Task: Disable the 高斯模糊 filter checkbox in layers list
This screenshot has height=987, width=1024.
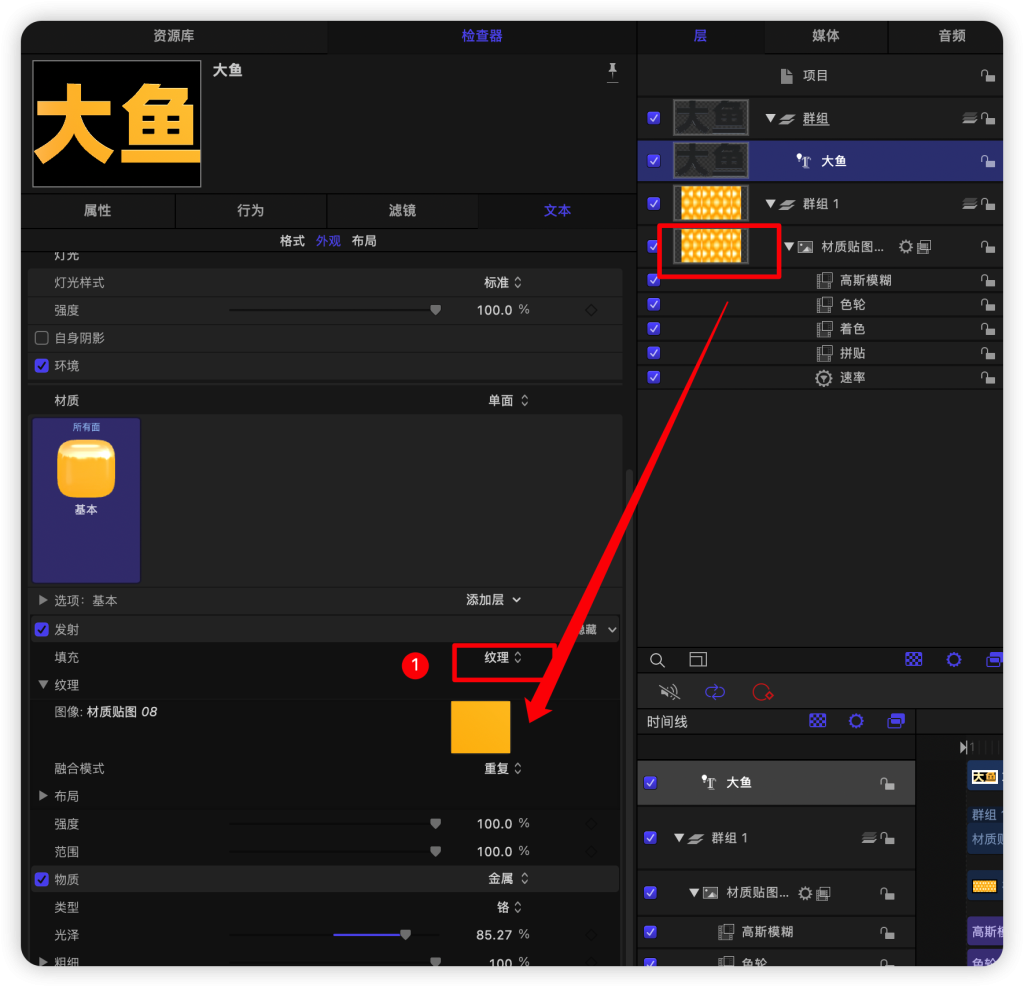Action: coord(654,280)
